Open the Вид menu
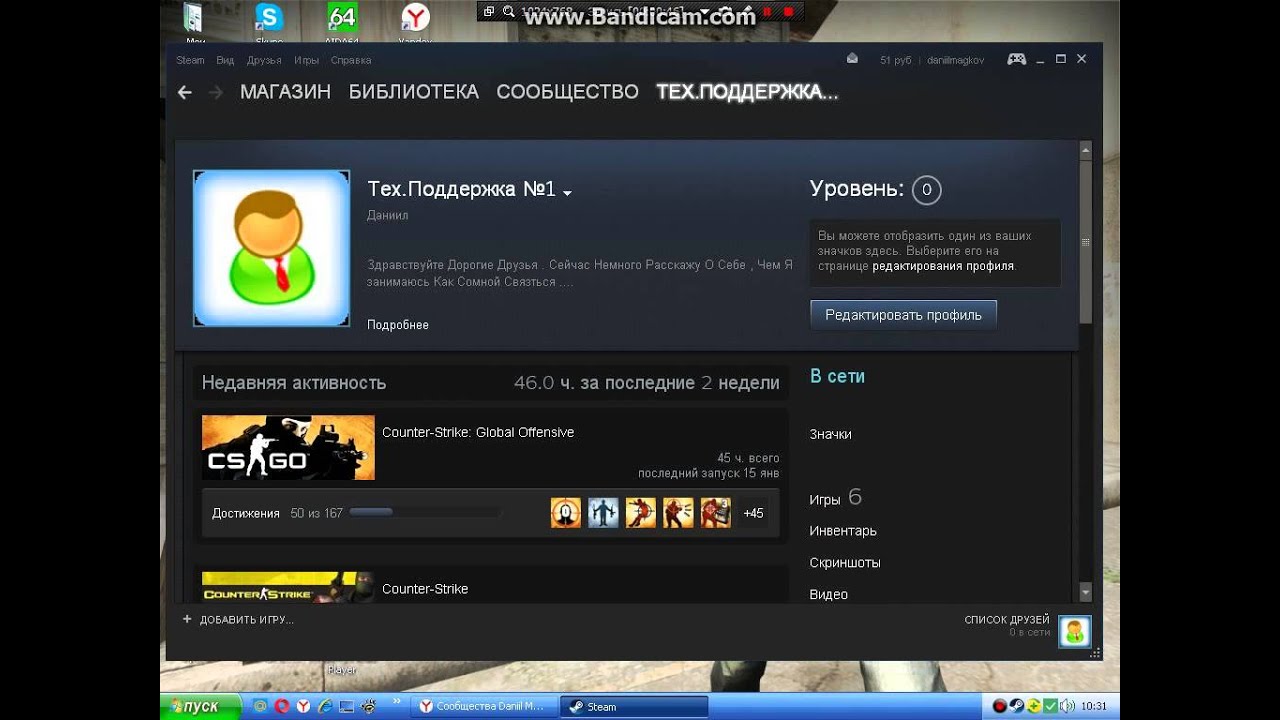The height and width of the screenshot is (720, 1280). coord(225,60)
